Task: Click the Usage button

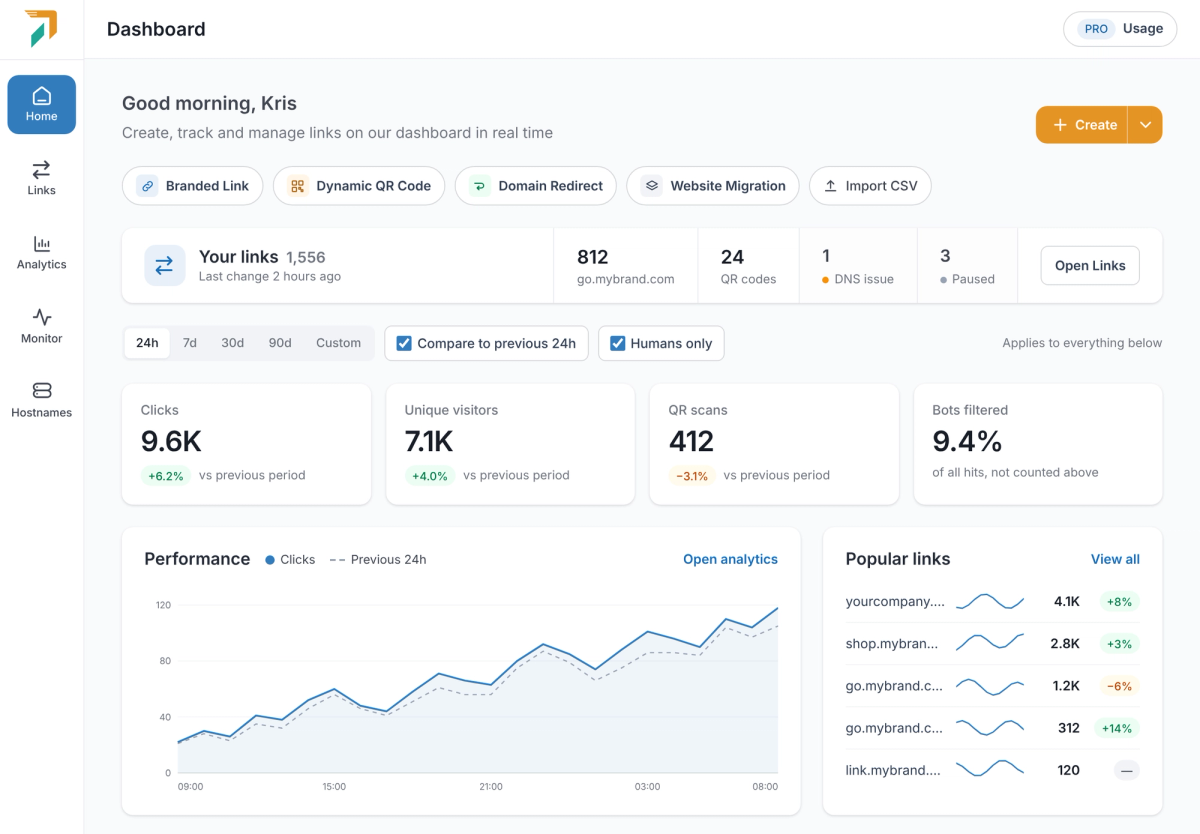Action: [x=1120, y=29]
